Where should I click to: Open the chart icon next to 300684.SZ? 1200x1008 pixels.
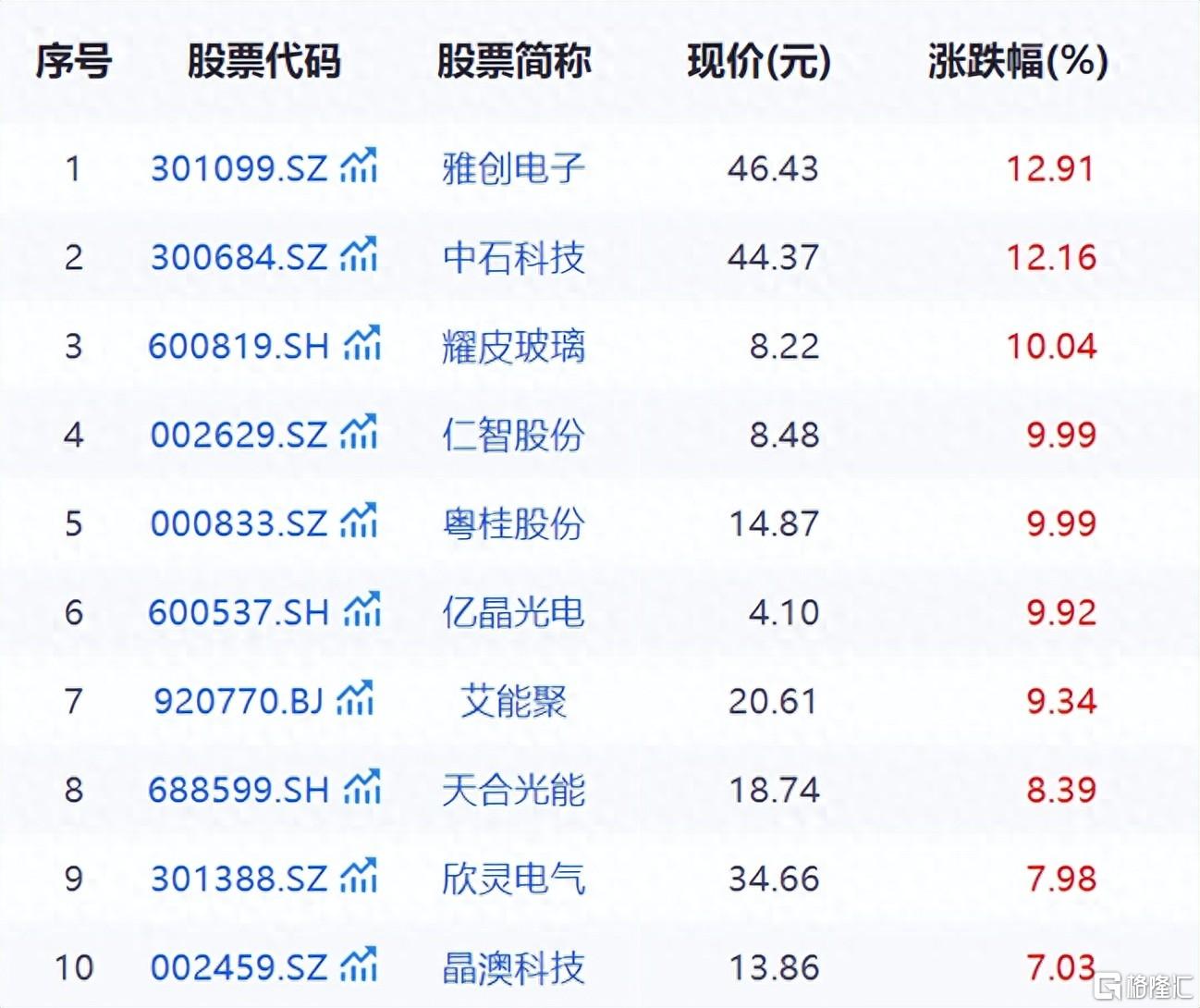pos(359,255)
